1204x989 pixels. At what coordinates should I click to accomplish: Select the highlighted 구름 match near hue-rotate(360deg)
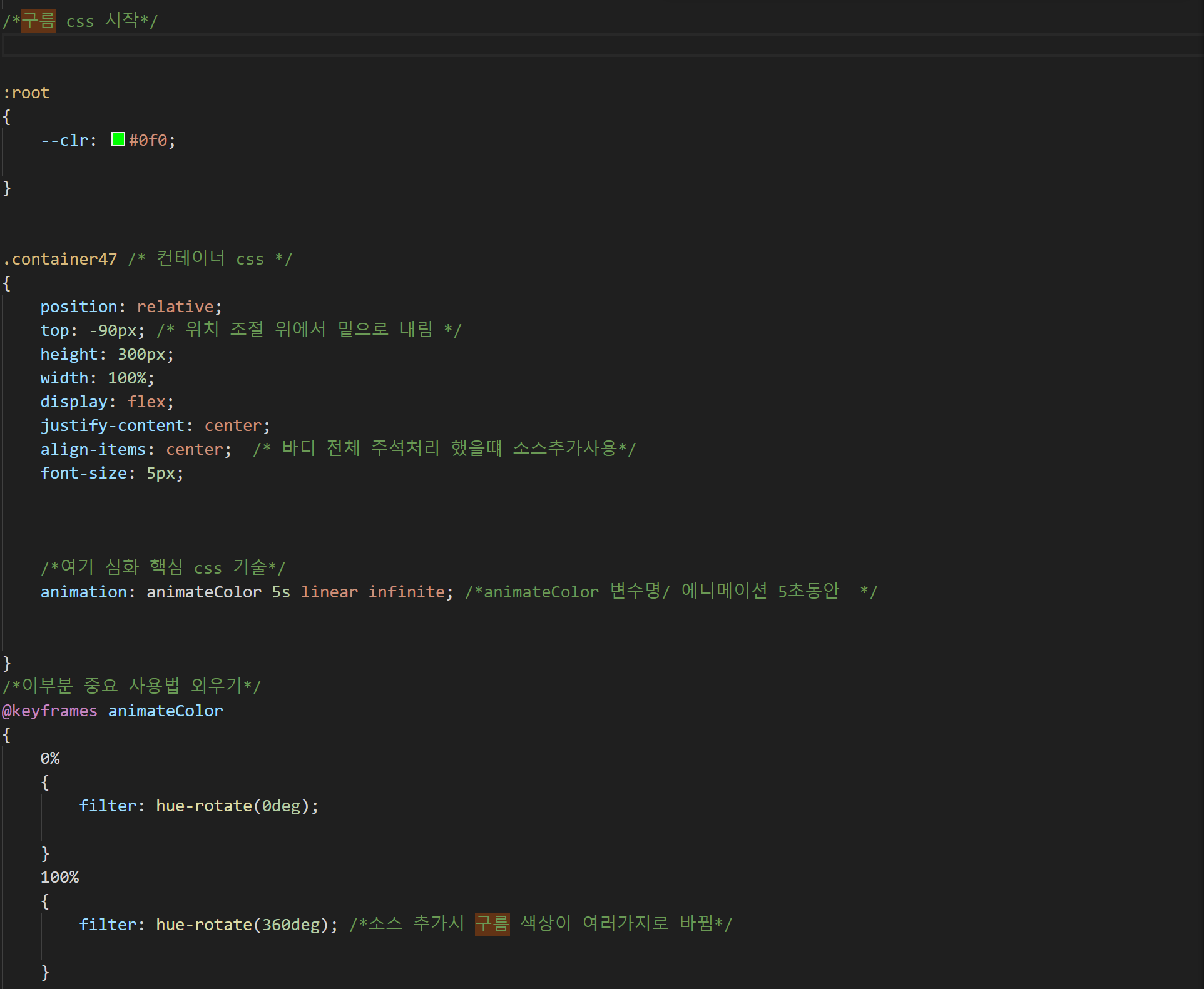[x=492, y=924]
